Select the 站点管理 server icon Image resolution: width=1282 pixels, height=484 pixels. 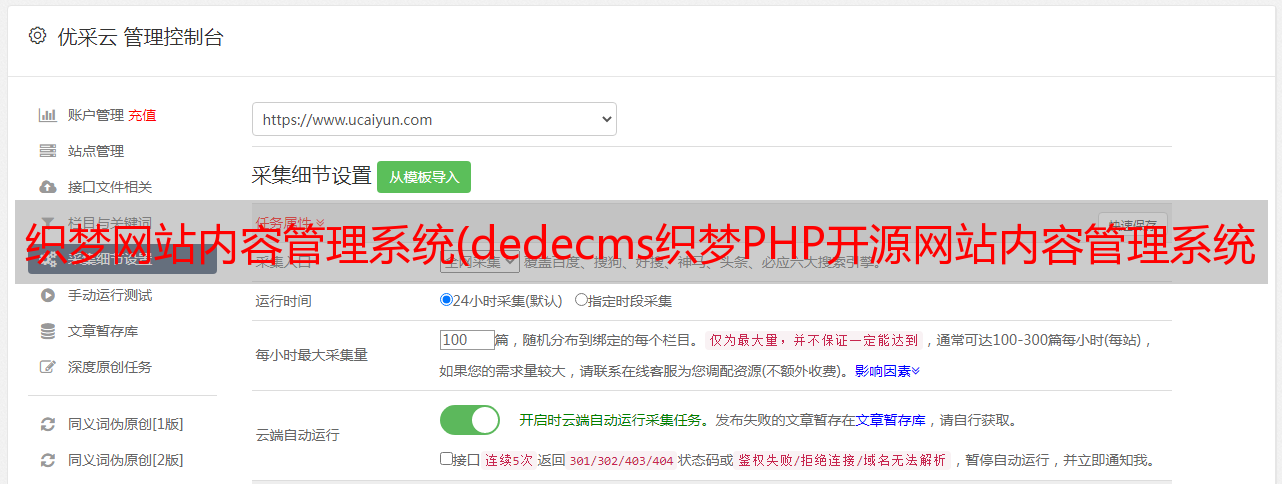coord(47,151)
